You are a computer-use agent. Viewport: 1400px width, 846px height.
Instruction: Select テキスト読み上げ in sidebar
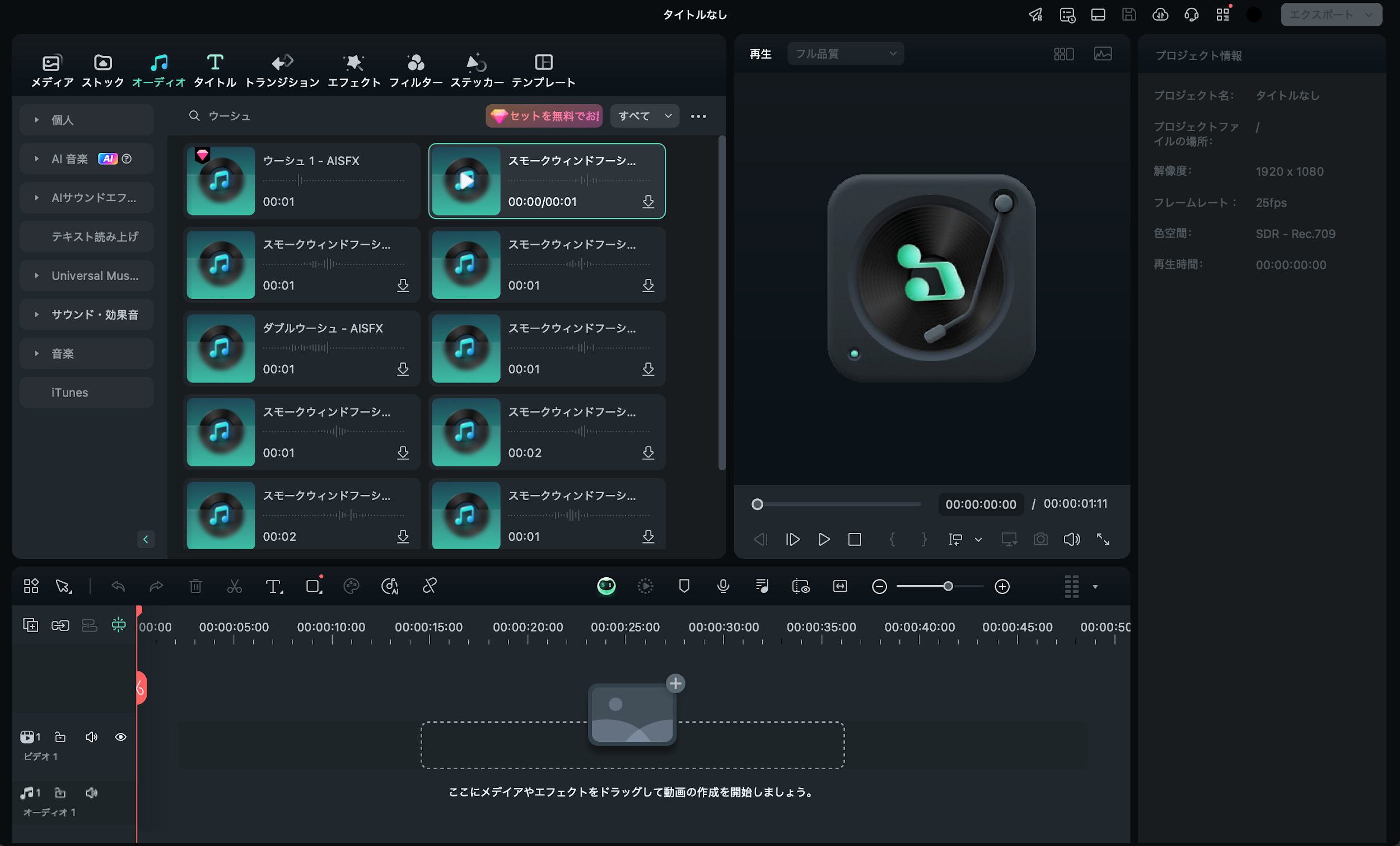tap(86, 237)
